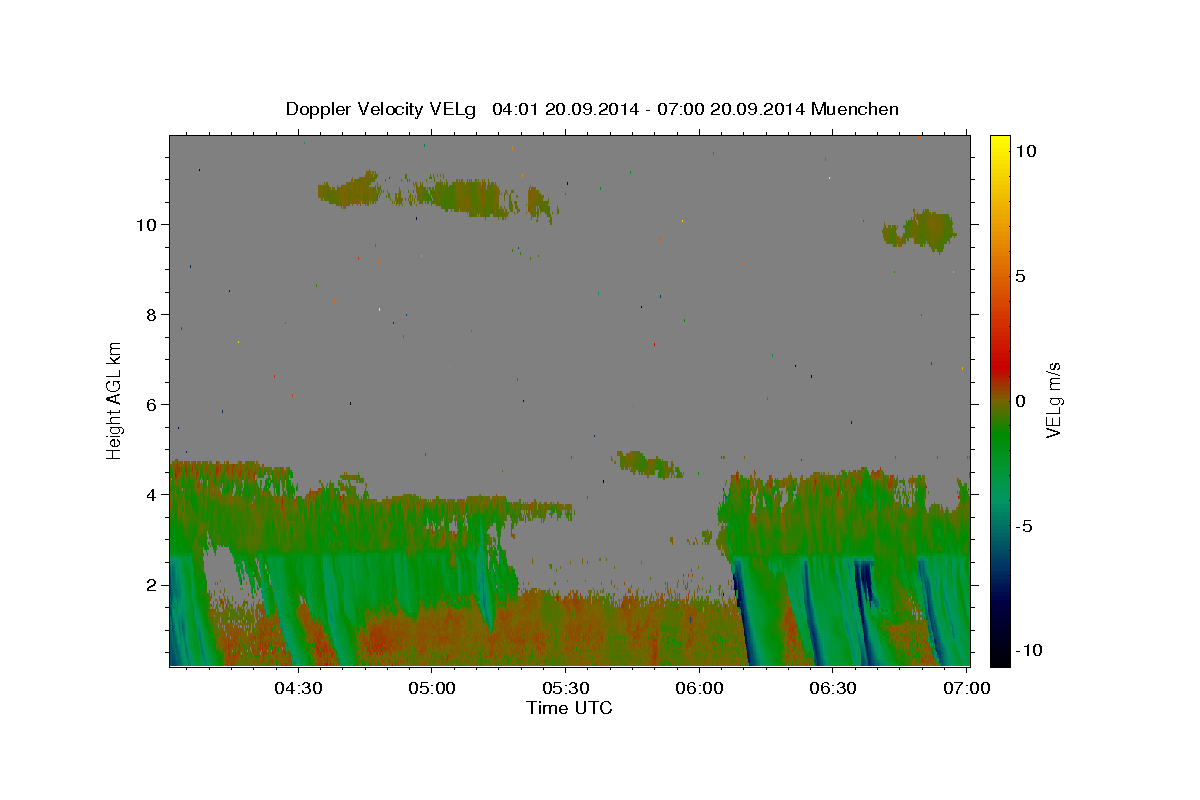Click the dark bottom of the colorbar
Viewport: 1200px width, 800px height.
[1000, 655]
